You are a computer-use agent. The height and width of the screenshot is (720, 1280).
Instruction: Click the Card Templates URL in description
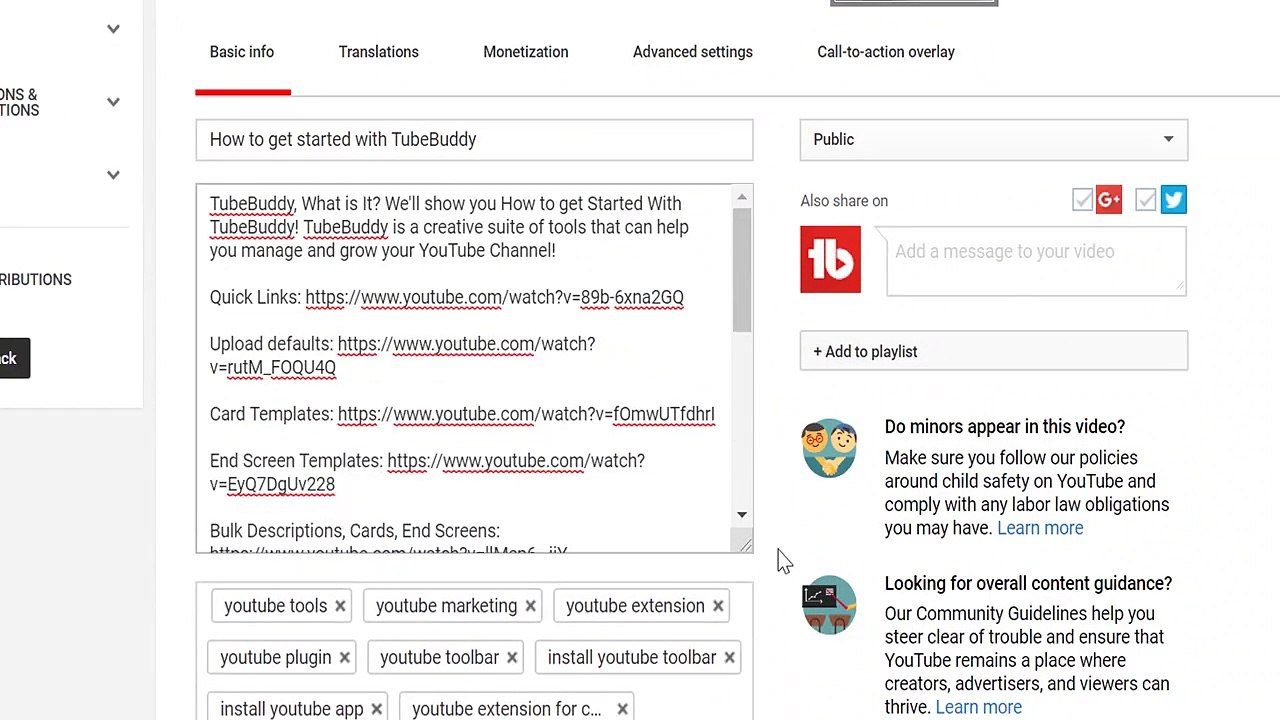click(x=526, y=414)
